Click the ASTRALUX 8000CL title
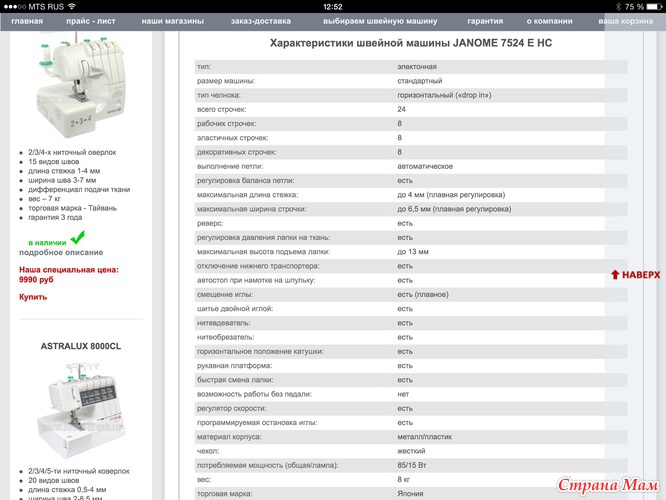Image resolution: width=666 pixels, height=500 pixels. (x=81, y=346)
